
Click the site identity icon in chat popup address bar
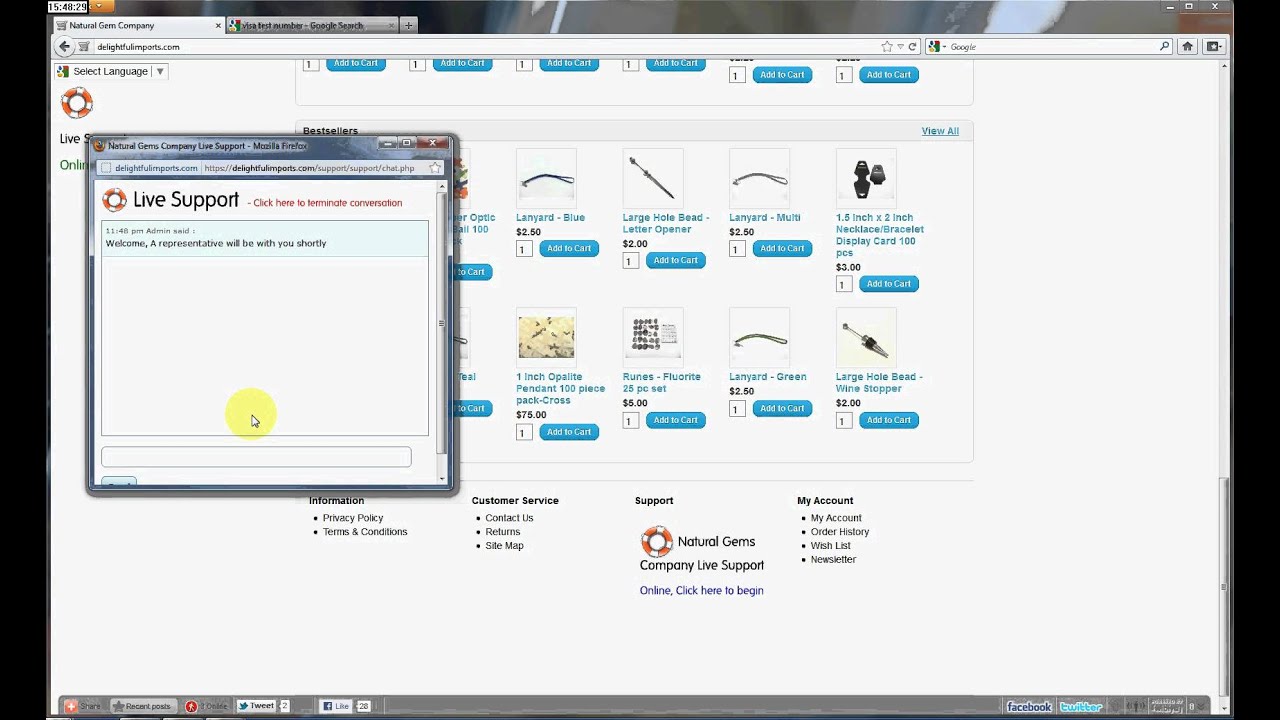(x=106, y=168)
